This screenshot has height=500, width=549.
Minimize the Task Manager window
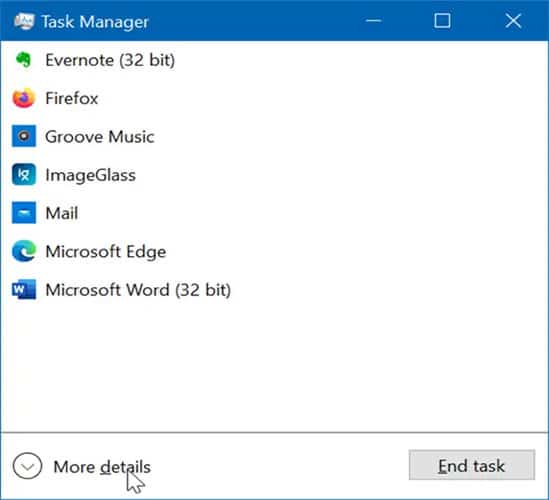pyautogui.click(x=374, y=21)
